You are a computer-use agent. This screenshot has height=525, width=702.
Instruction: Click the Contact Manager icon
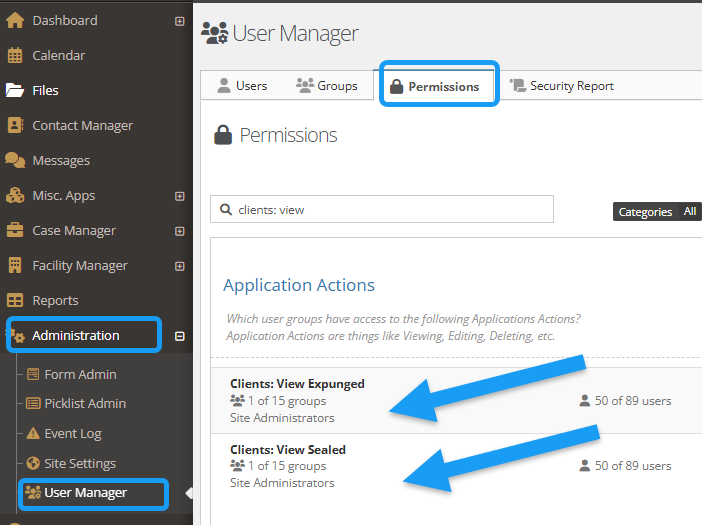[15, 125]
